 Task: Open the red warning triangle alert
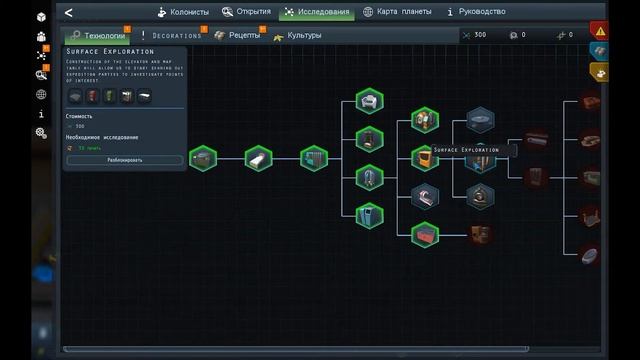[x=599, y=31]
